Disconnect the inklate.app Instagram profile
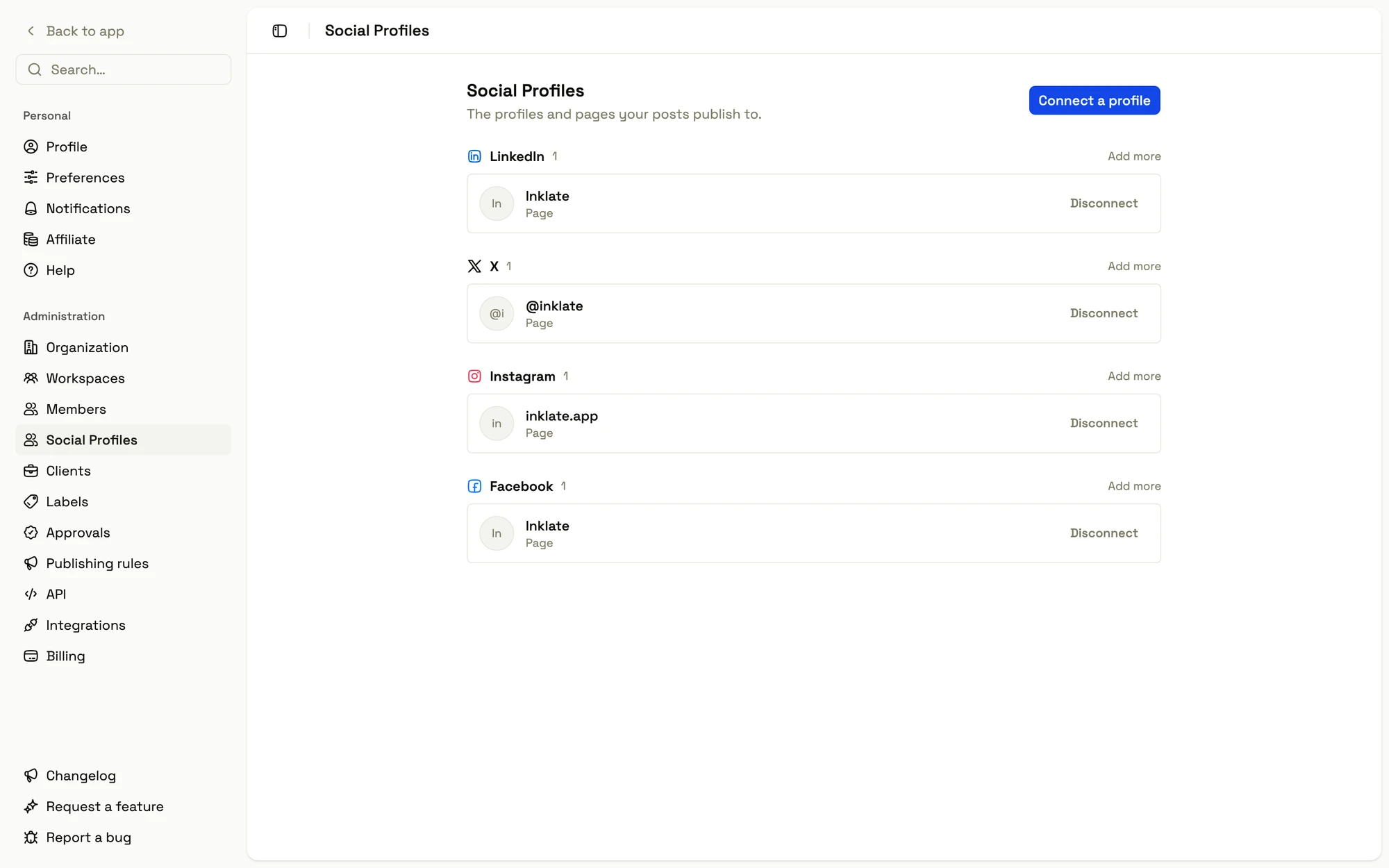 coord(1104,424)
